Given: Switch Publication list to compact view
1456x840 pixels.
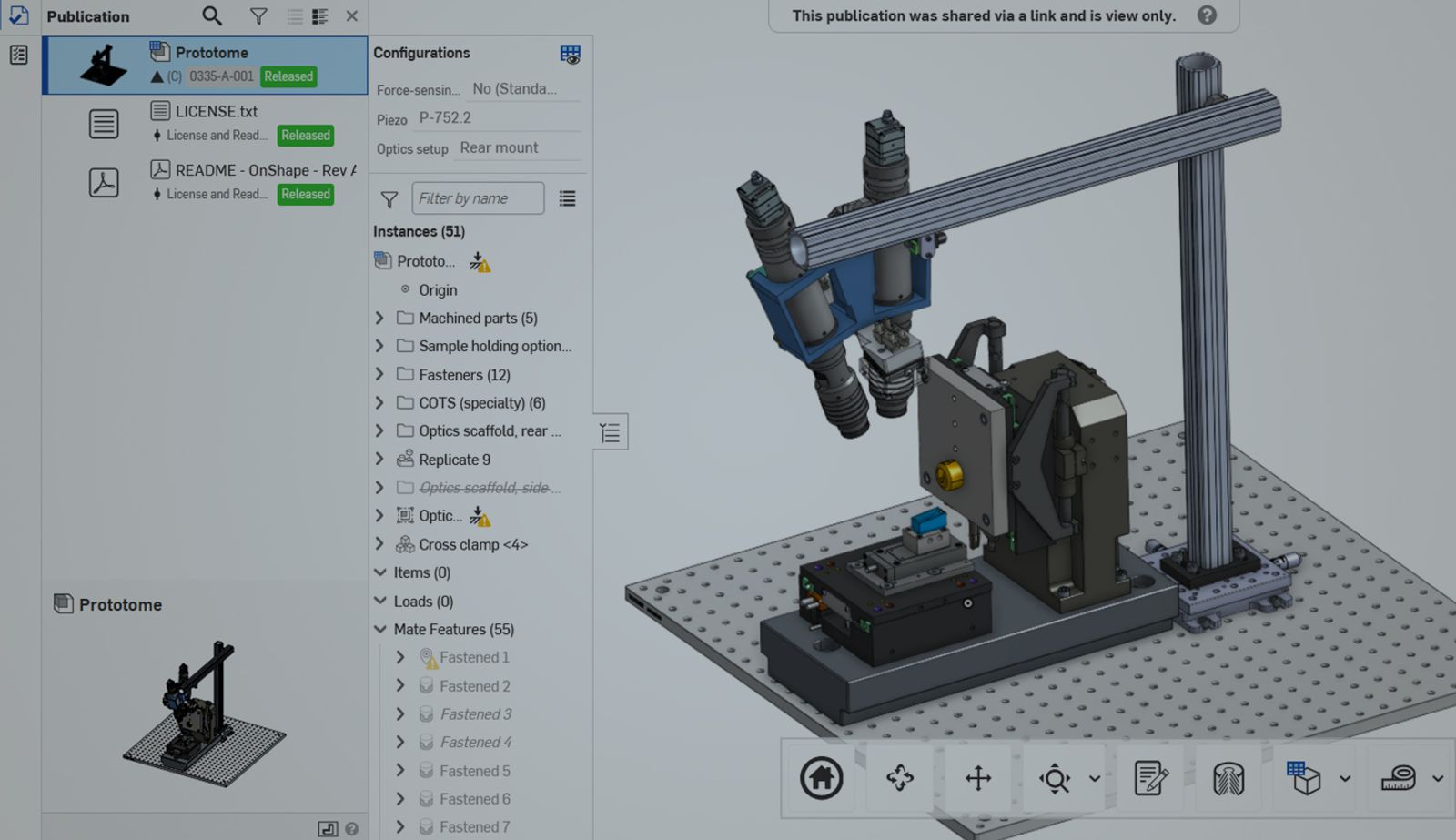Looking at the screenshot, I should point(294,16).
